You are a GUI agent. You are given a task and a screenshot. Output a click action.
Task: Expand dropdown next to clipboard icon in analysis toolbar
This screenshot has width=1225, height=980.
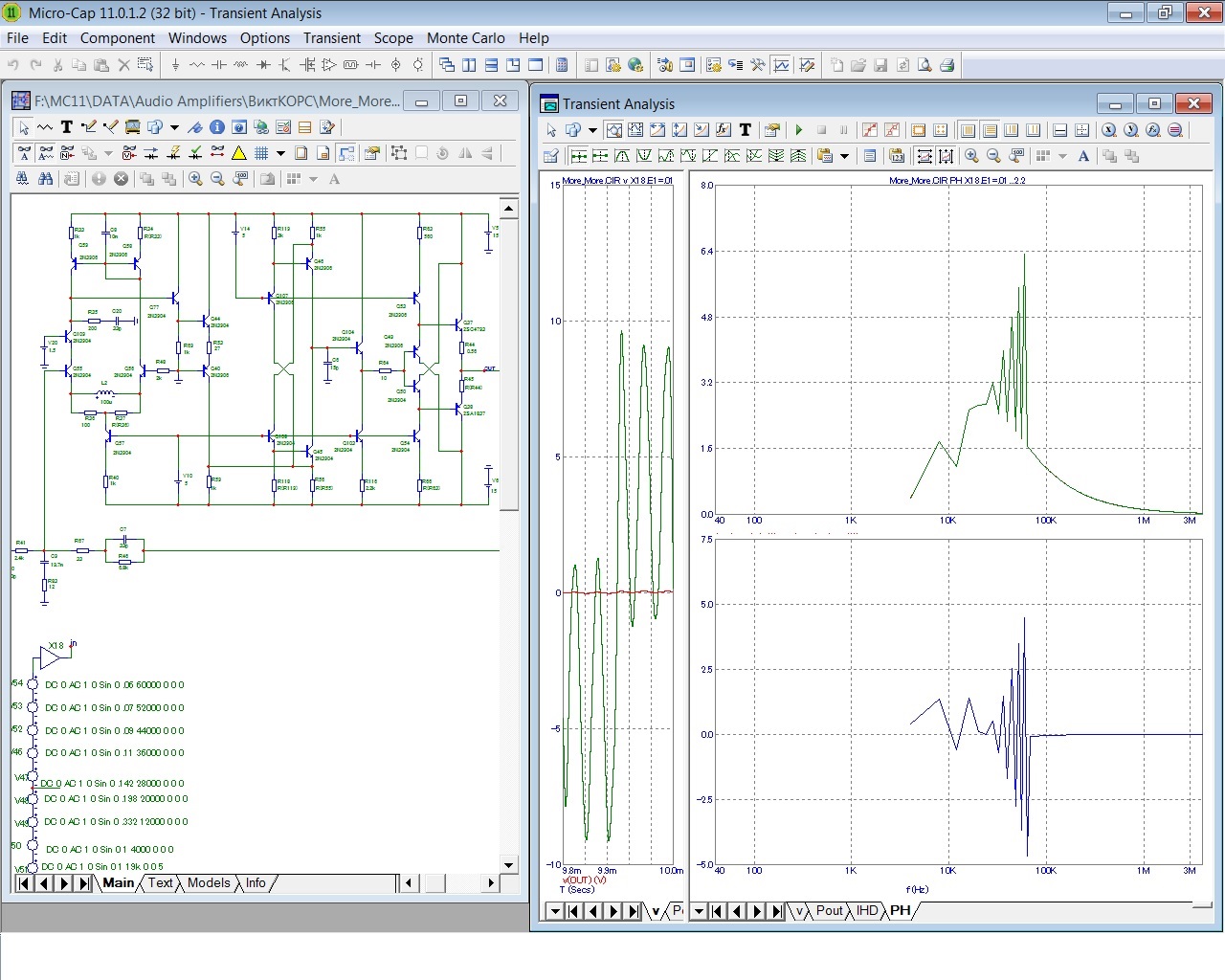click(844, 156)
